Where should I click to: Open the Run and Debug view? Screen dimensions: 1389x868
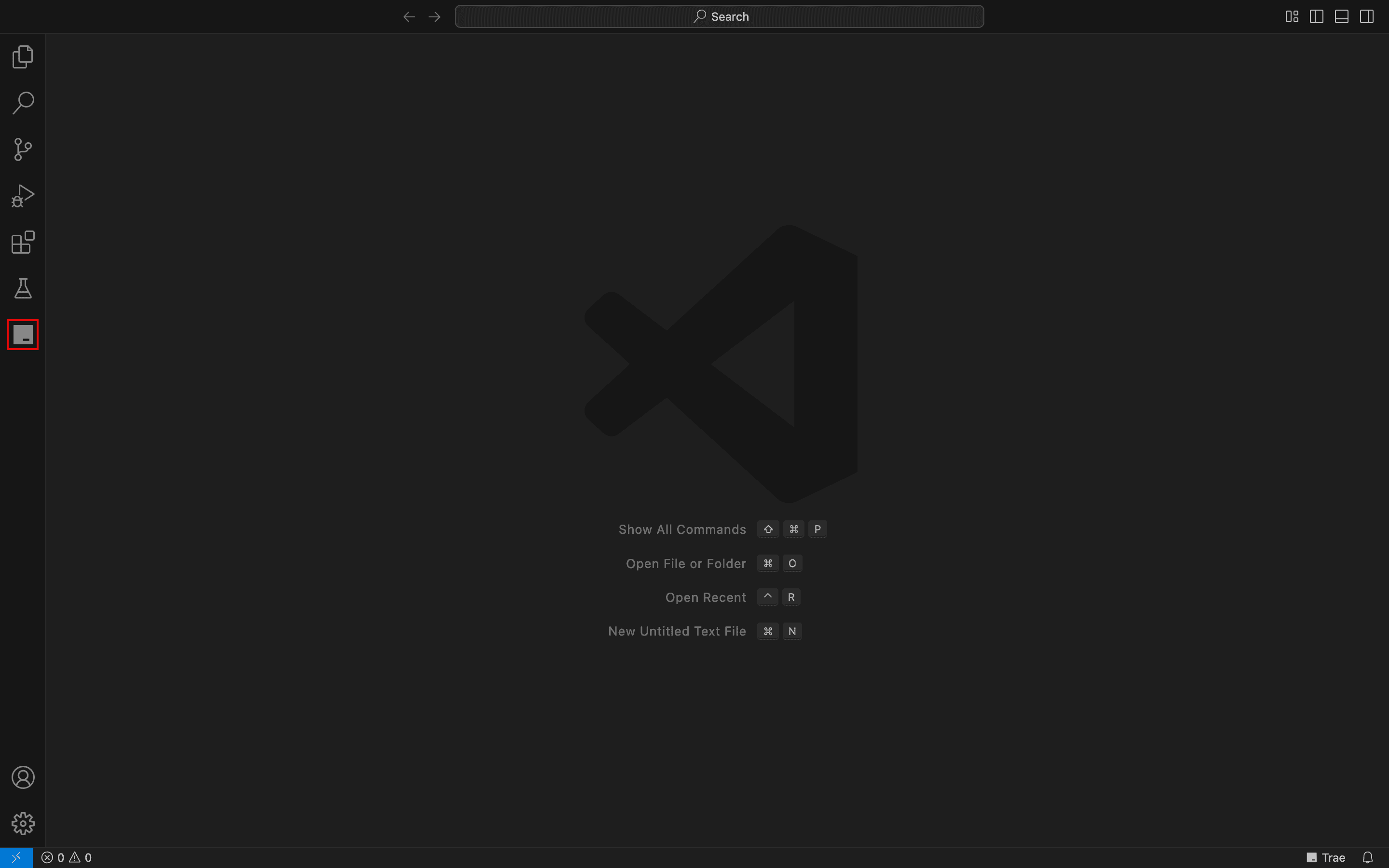pyautogui.click(x=22, y=196)
